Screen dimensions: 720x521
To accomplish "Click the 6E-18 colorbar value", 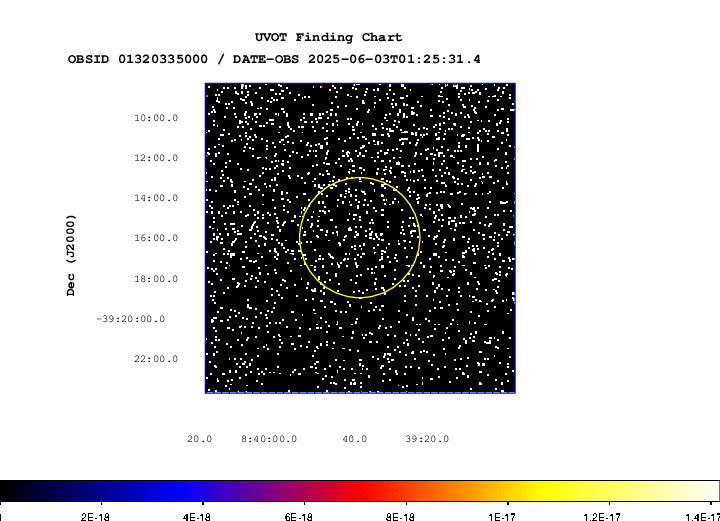I will click(x=298, y=517).
